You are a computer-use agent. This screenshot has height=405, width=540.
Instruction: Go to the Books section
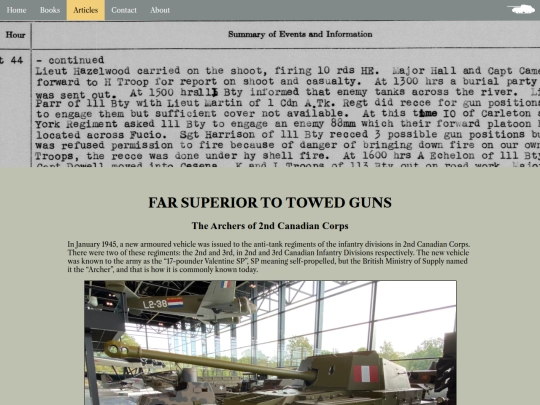pos(50,10)
